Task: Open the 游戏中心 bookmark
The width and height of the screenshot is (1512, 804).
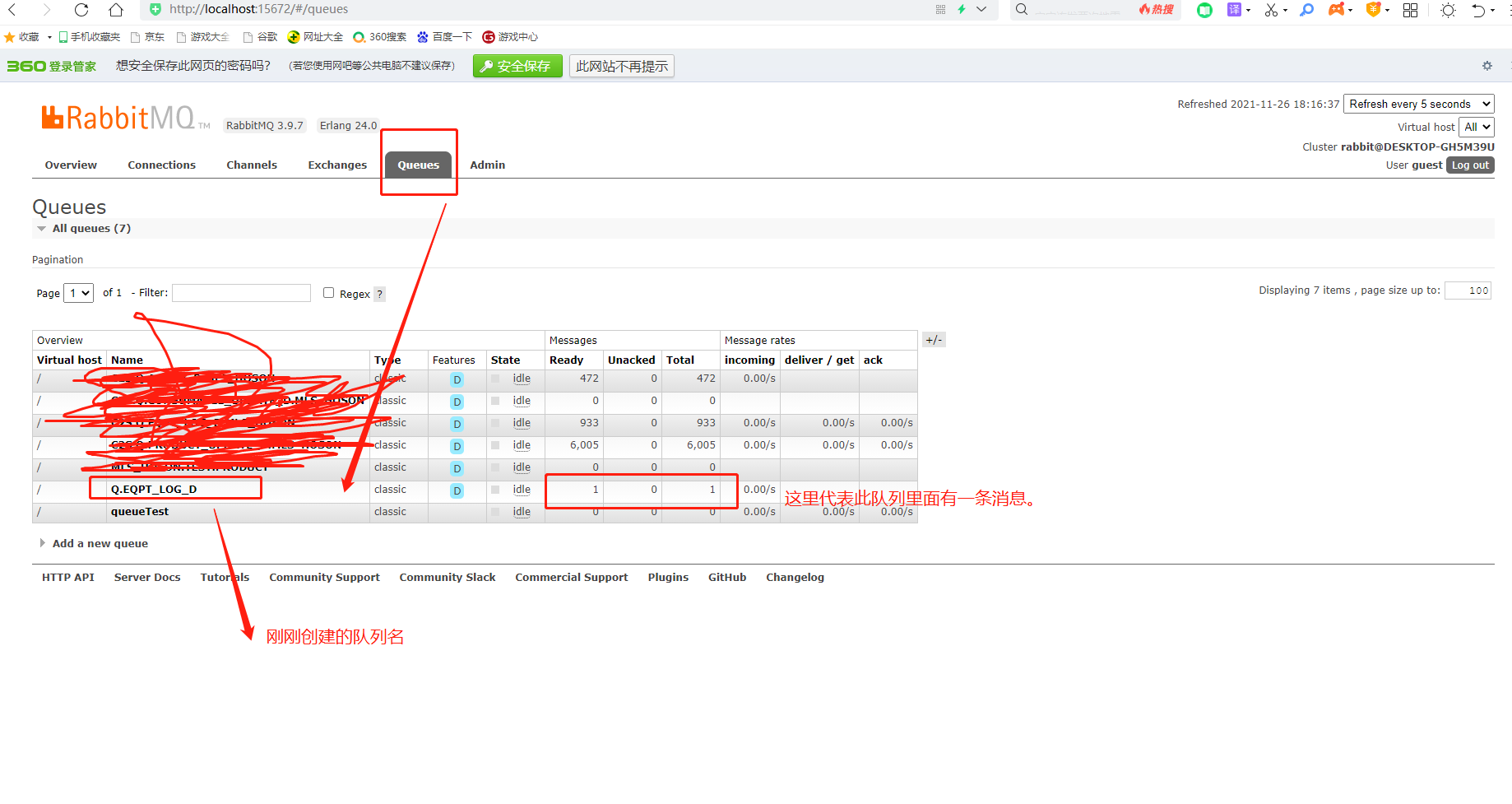Action: click(510, 37)
